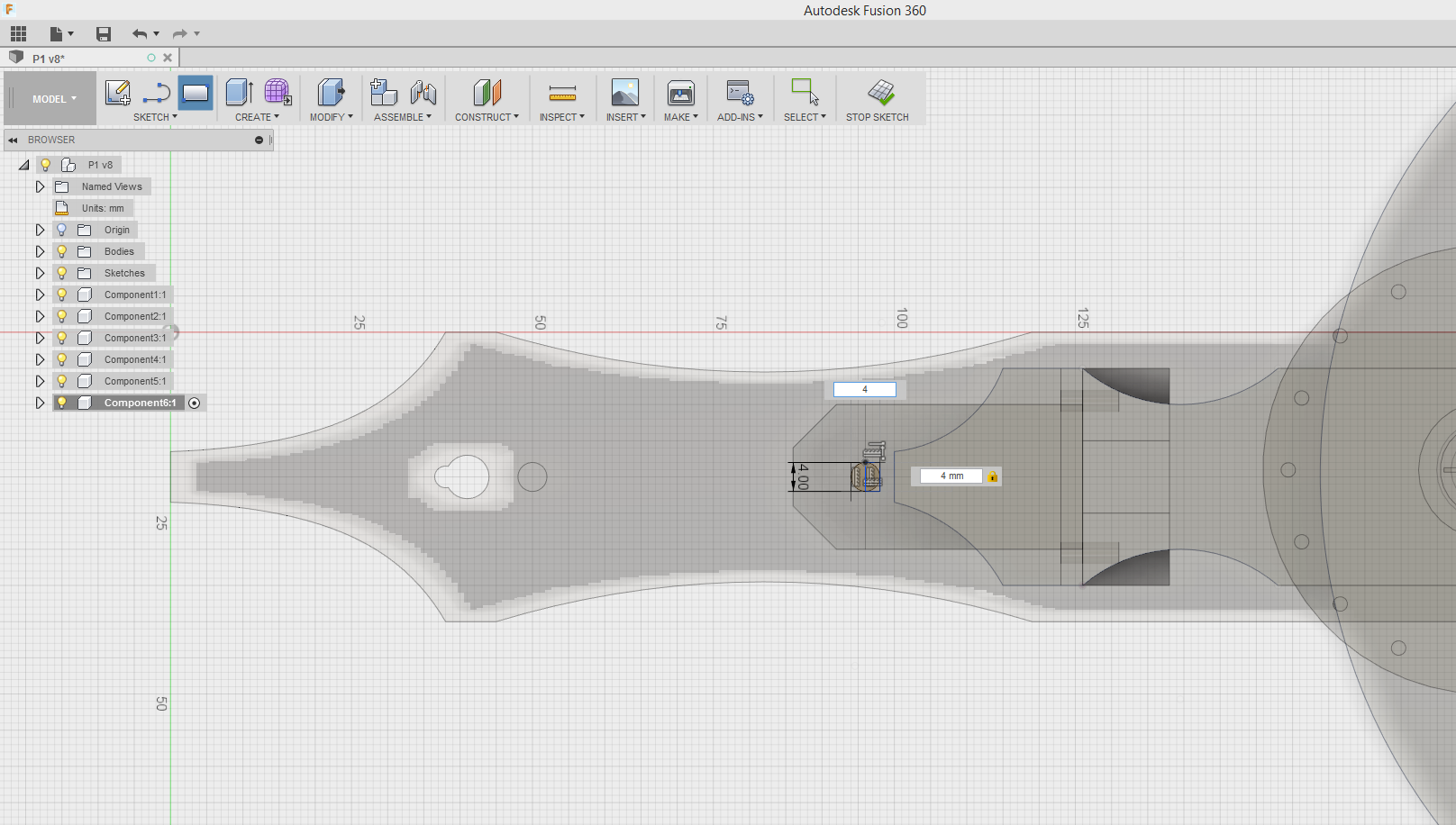This screenshot has width=1456, height=825.
Task: Click the lock icon beside 4 mm field
Action: point(993,476)
